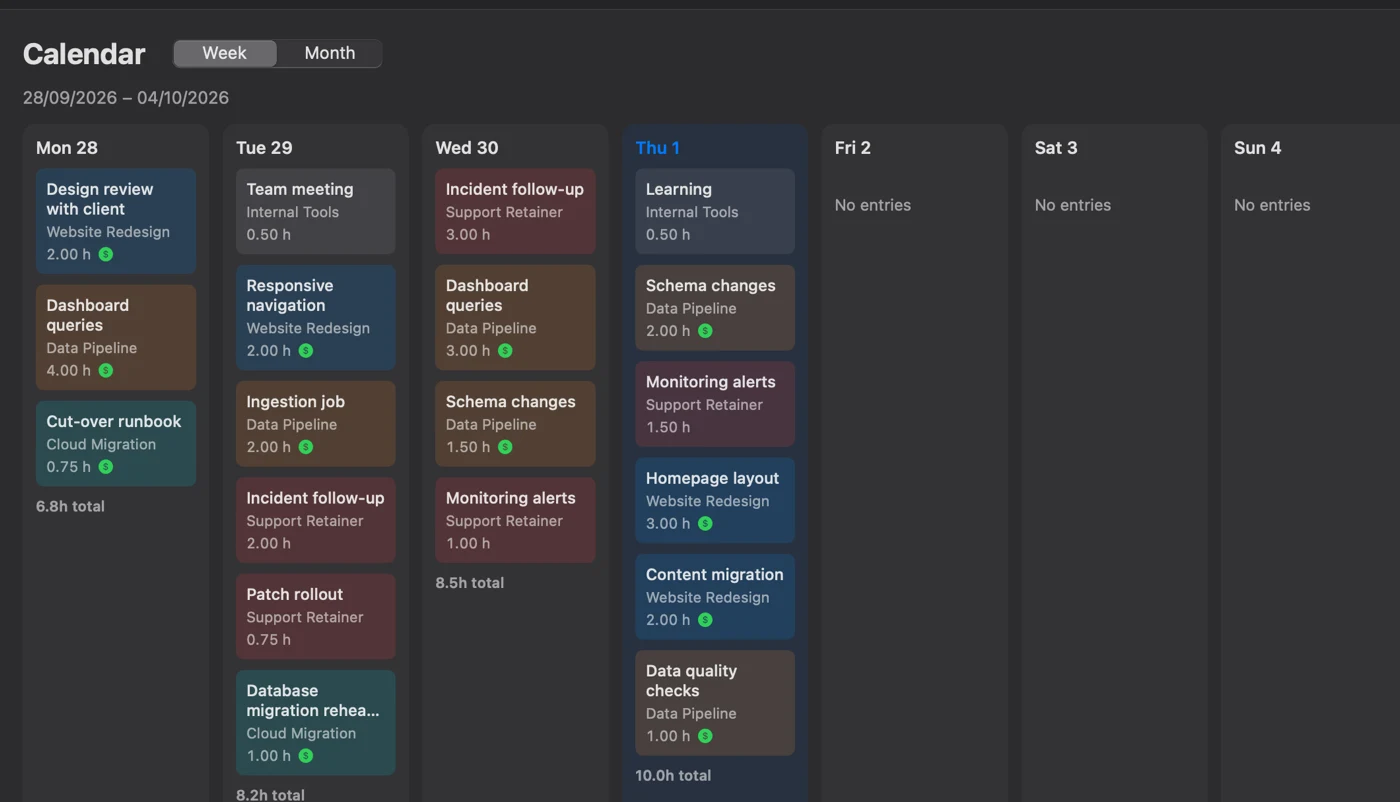The height and width of the screenshot is (802, 1400).
Task: Click the 10.0h total under Thursday
Action: (673, 775)
